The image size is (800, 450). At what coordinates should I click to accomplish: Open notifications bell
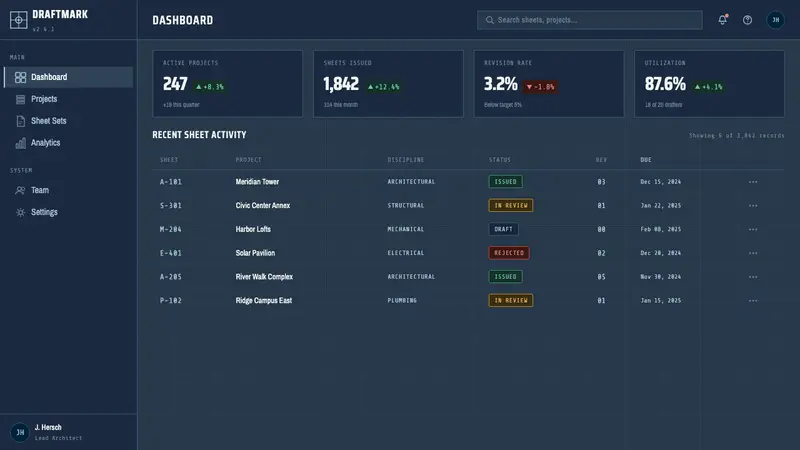coord(722,20)
